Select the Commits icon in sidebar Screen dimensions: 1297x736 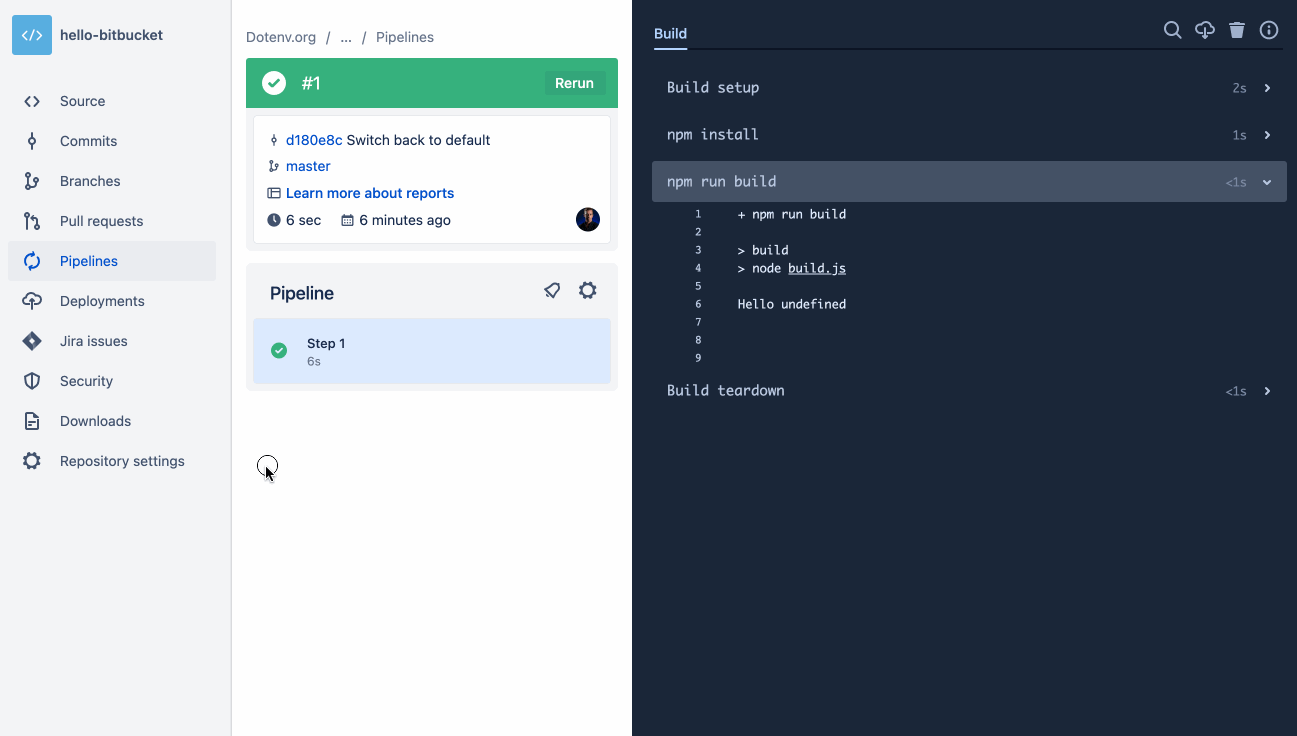tap(31, 141)
